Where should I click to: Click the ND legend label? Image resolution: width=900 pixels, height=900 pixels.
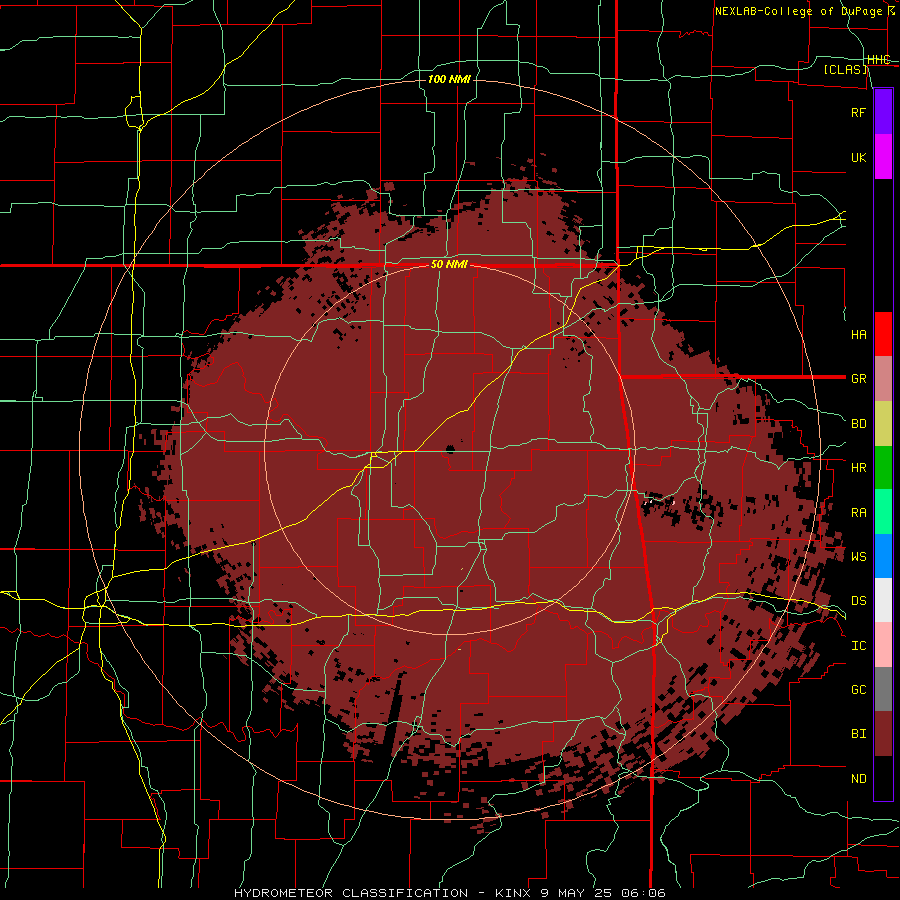point(858,779)
